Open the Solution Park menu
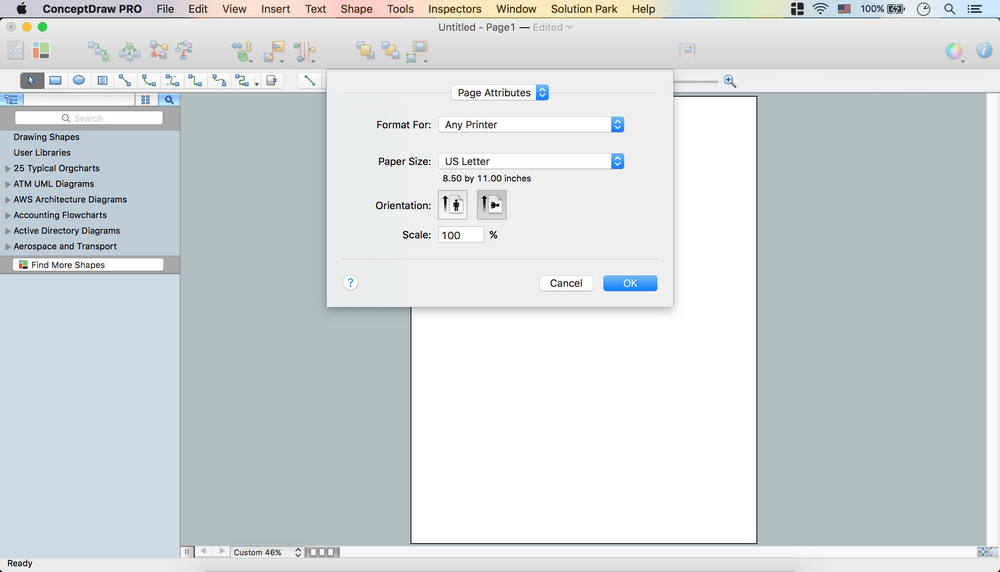Screen dimensions: 1000x572 pos(585,9)
